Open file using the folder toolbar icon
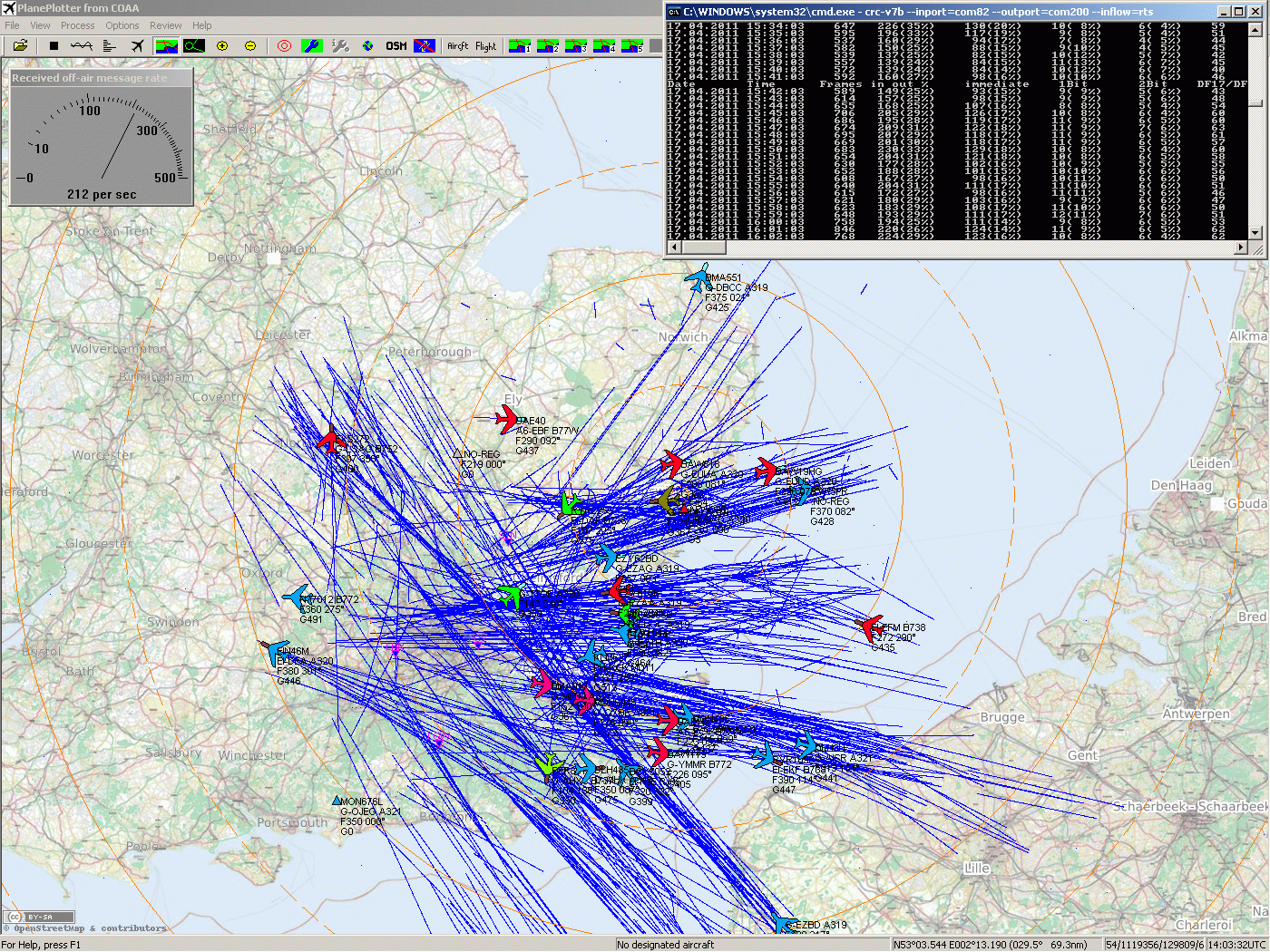1270x952 pixels. 20,45
